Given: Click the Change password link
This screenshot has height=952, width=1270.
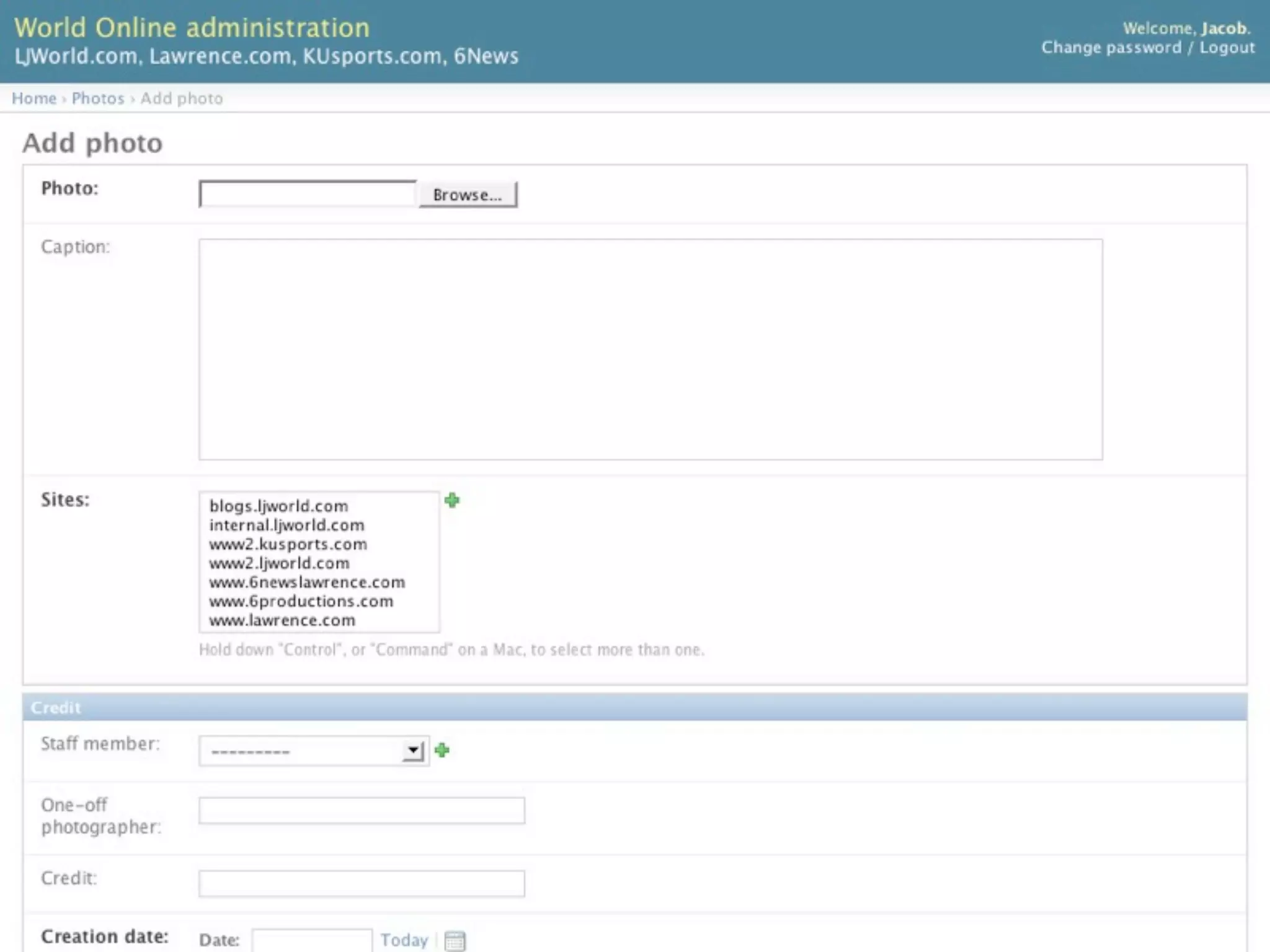Looking at the screenshot, I should (x=1111, y=48).
